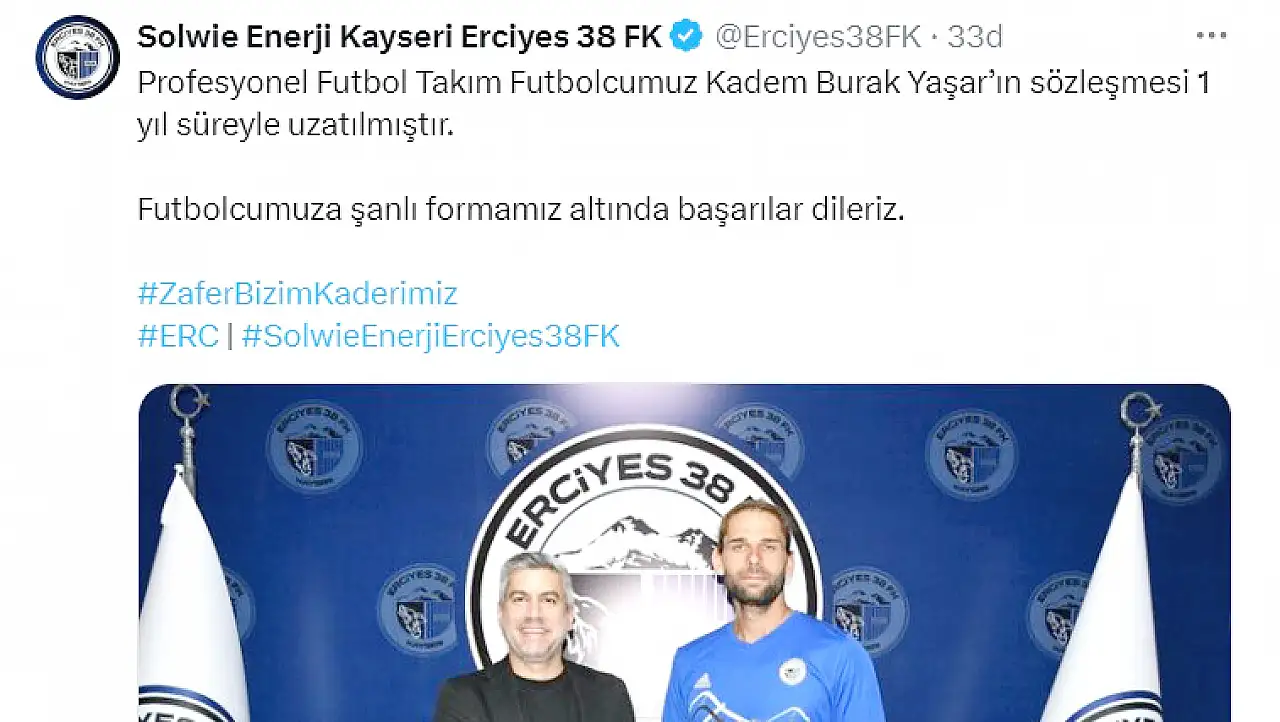Click the tweet text about Kadem Burak Yaşar

(674, 105)
